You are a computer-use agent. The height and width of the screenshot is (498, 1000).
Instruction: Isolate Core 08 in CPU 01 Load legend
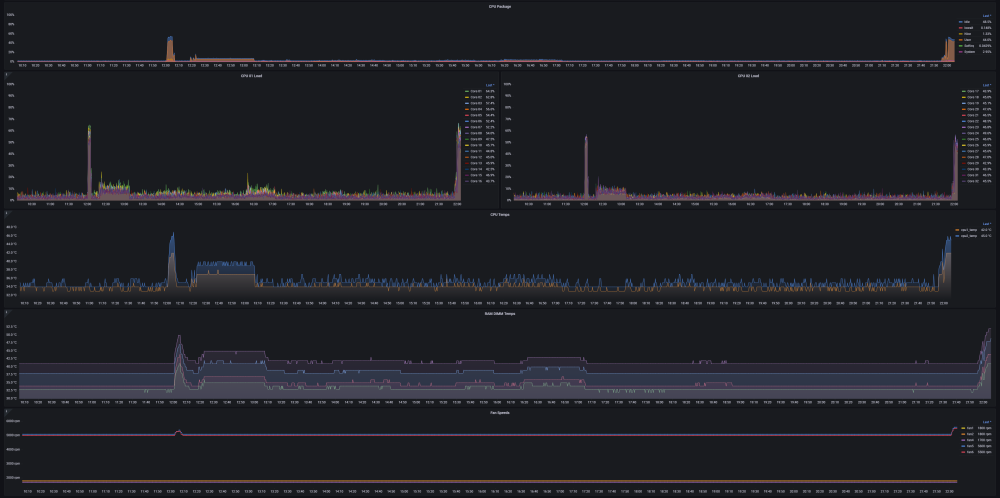(476, 133)
